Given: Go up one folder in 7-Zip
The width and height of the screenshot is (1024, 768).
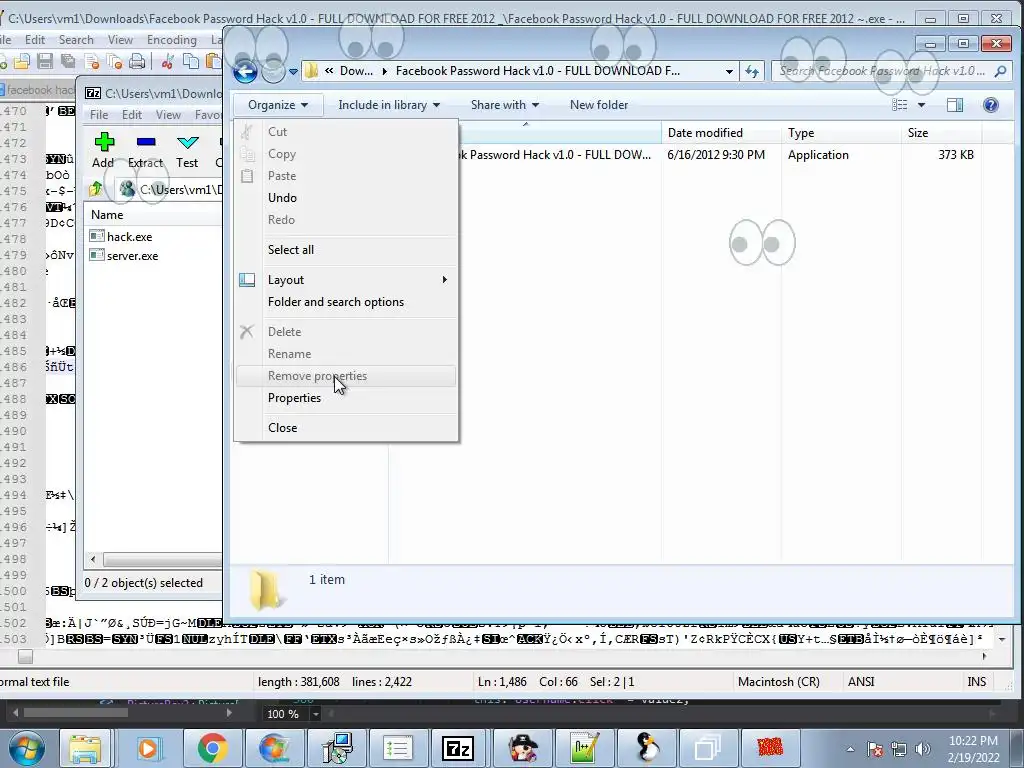Looking at the screenshot, I should coord(95,189).
